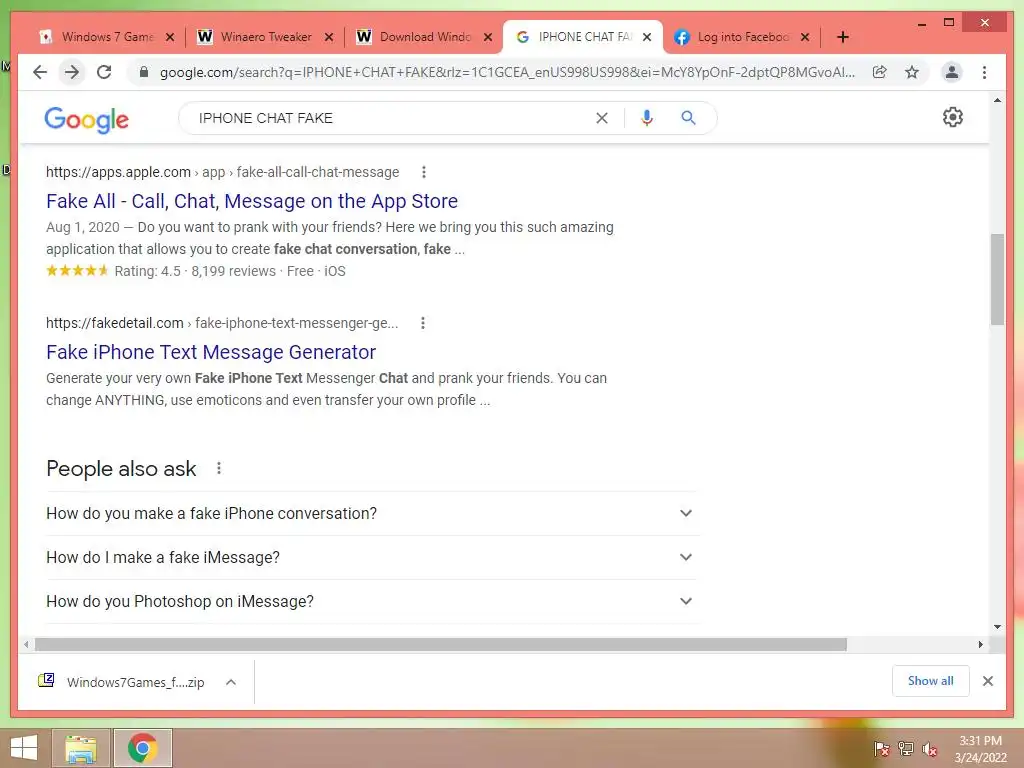Click the scroll right arrow
Image resolution: width=1024 pixels, height=768 pixels.
point(980,645)
